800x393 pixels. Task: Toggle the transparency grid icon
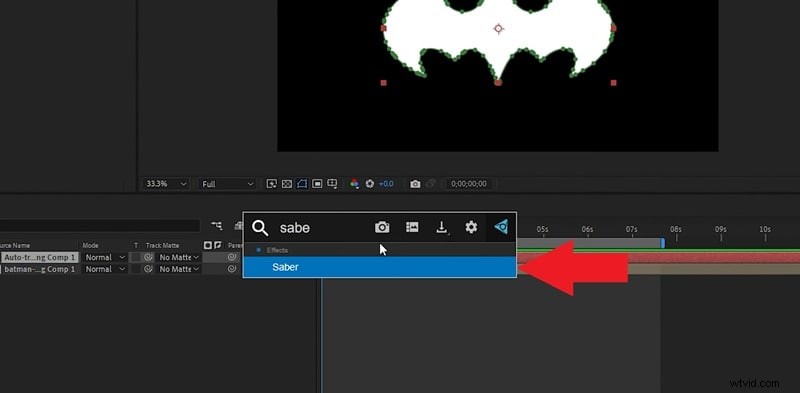point(287,184)
